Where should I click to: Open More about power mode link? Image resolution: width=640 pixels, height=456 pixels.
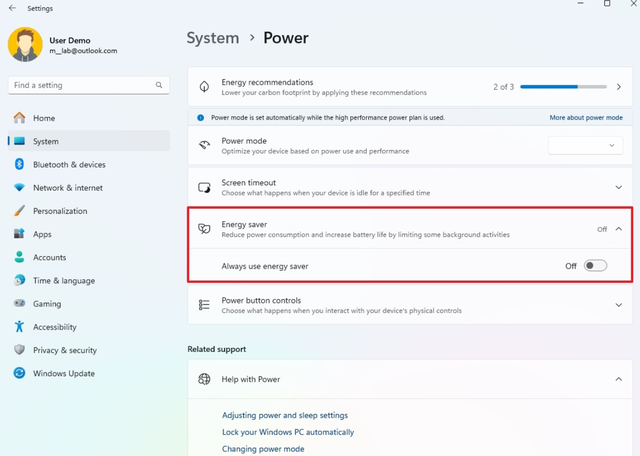586,118
